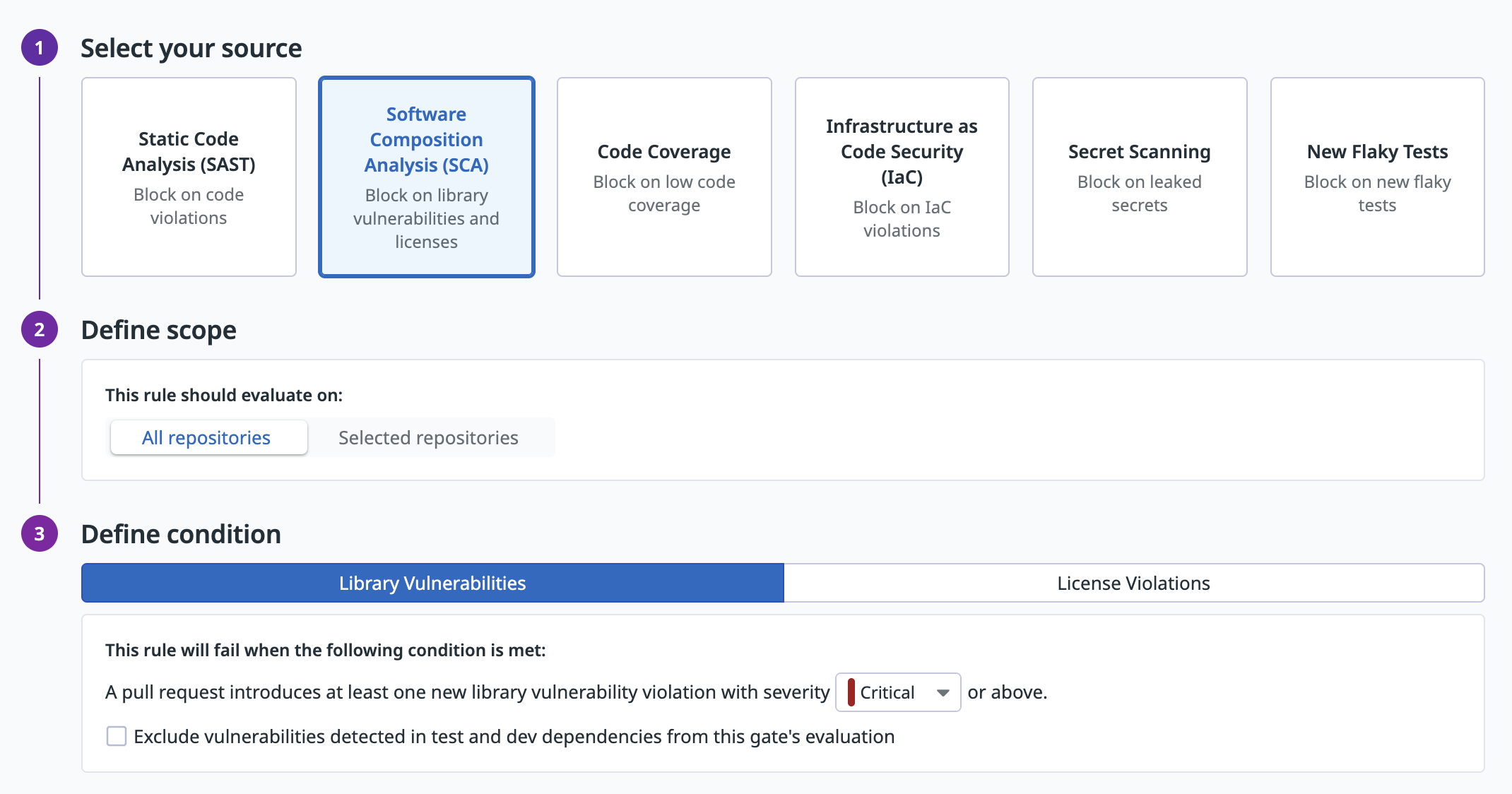Switch scope to Selected repositories

pyautogui.click(x=428, y=438)
